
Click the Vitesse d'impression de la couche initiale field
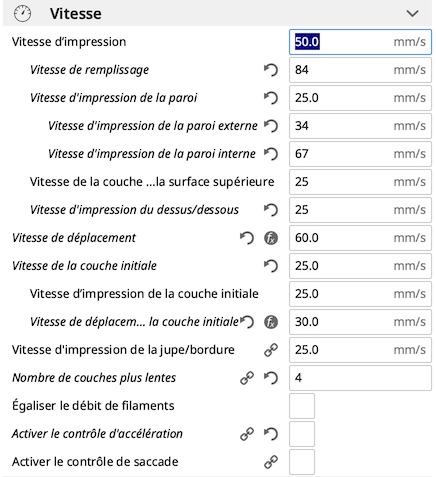tap(360, 294)
